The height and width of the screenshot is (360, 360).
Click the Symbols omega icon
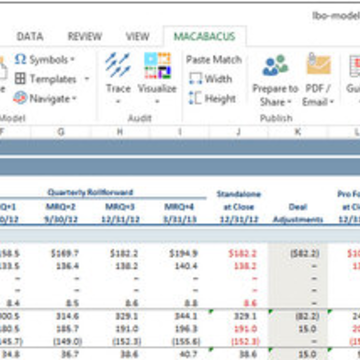20,60
